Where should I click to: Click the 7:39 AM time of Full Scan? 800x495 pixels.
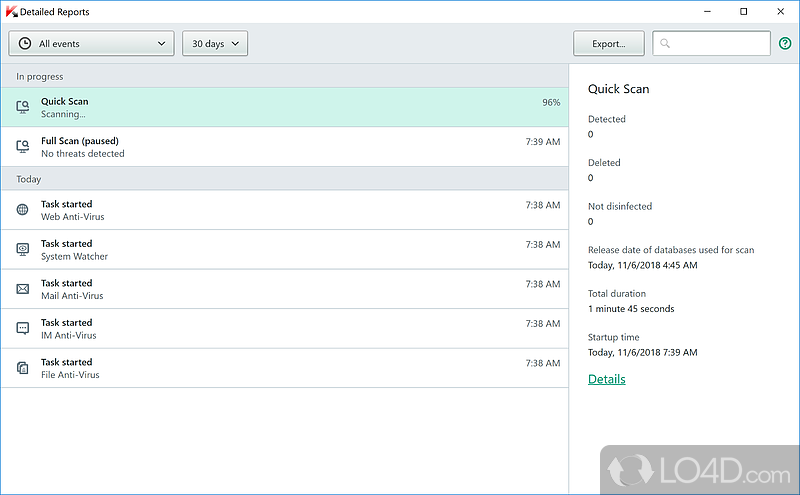tap(543, 141)
